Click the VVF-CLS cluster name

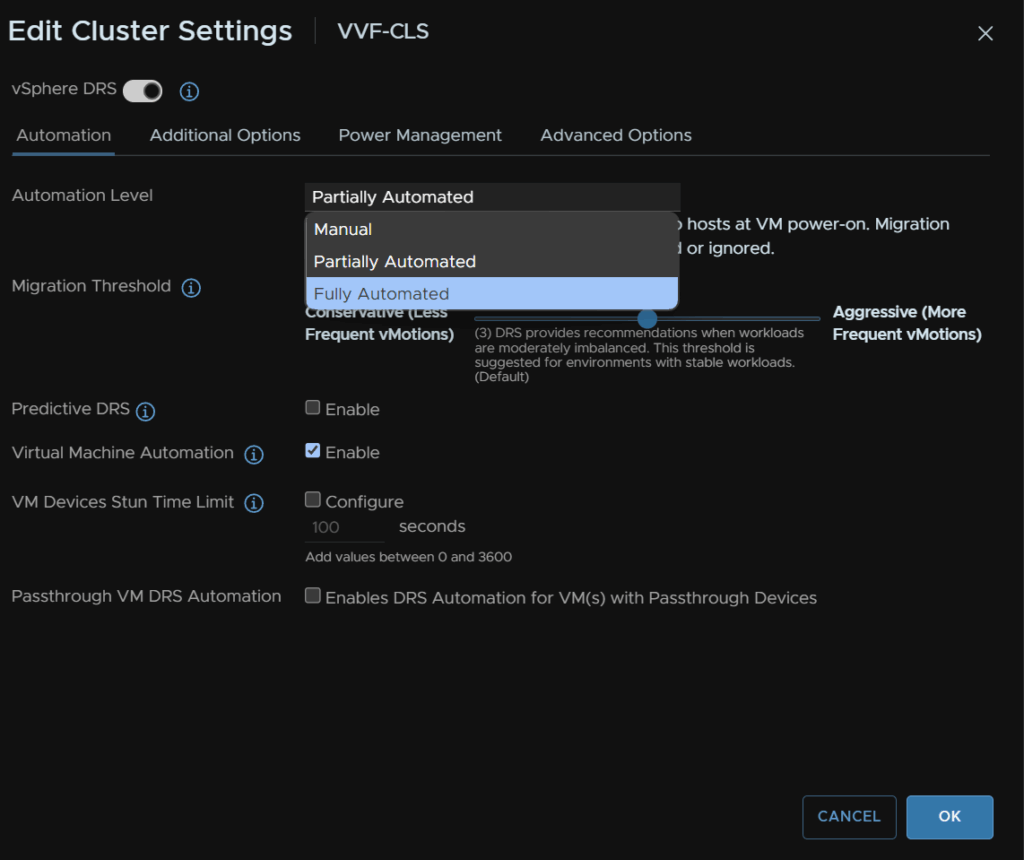(383, 31)
